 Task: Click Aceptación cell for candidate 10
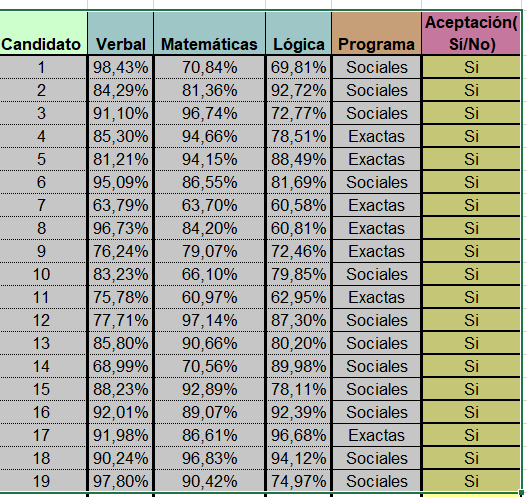pyautogui.click(x=471, y=274)
